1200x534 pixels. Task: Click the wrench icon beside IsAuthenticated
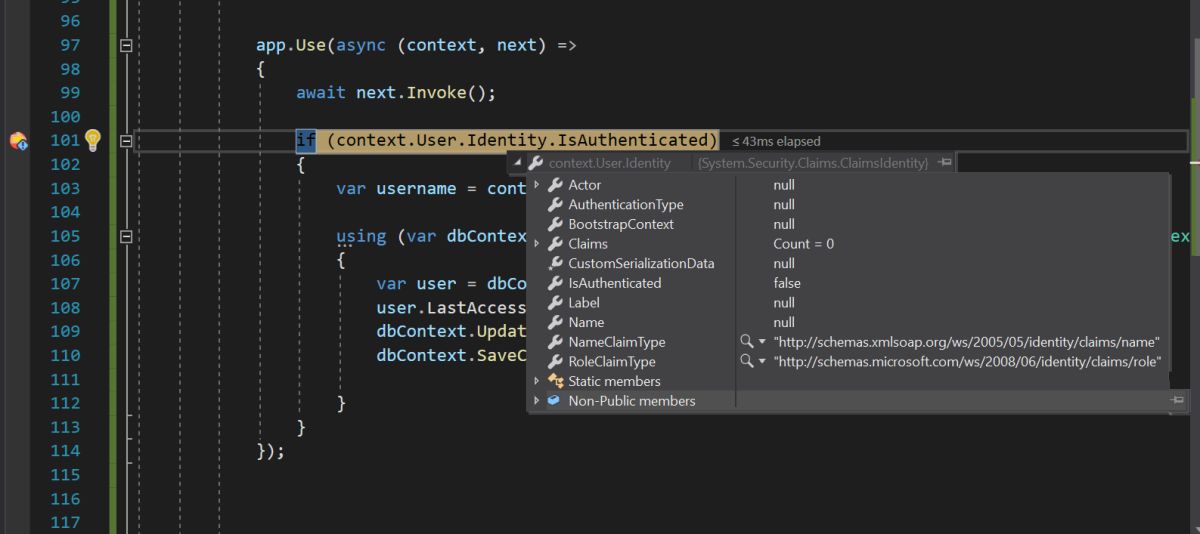(x=555, y=283)
